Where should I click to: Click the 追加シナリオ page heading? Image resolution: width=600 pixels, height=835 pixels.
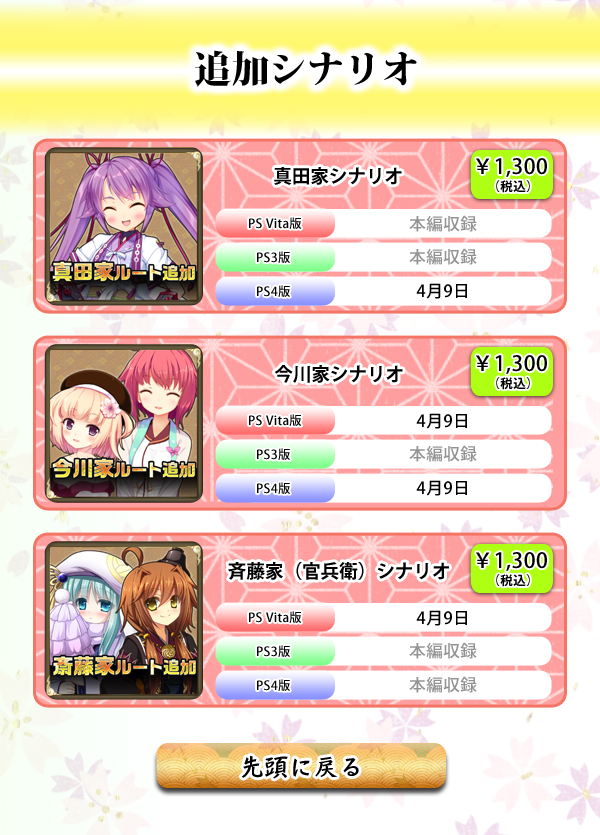point(305,69)
